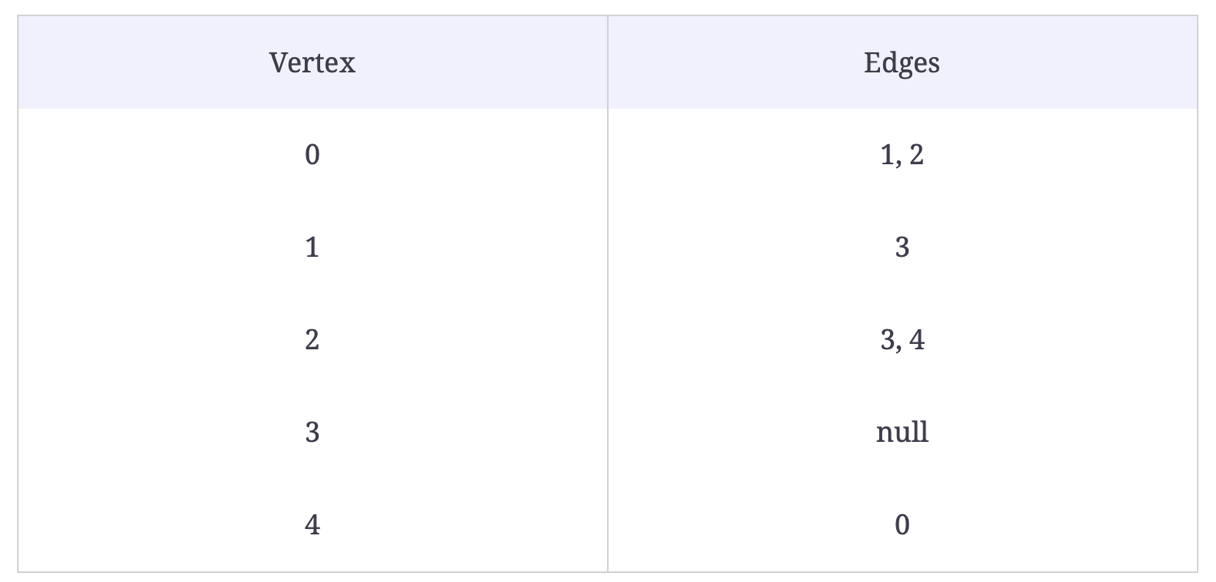This screenshot has height=582, width=1216.
Task: Select the vertex 1 cell
Action: coord(312,247)
